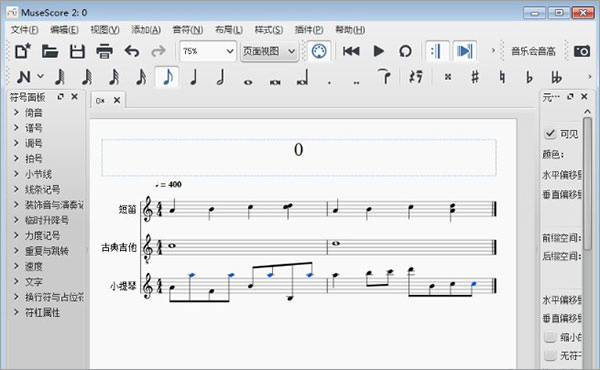The image size is (600, 370).
Task: Open the 添加(A) menu
Action: 146,29
